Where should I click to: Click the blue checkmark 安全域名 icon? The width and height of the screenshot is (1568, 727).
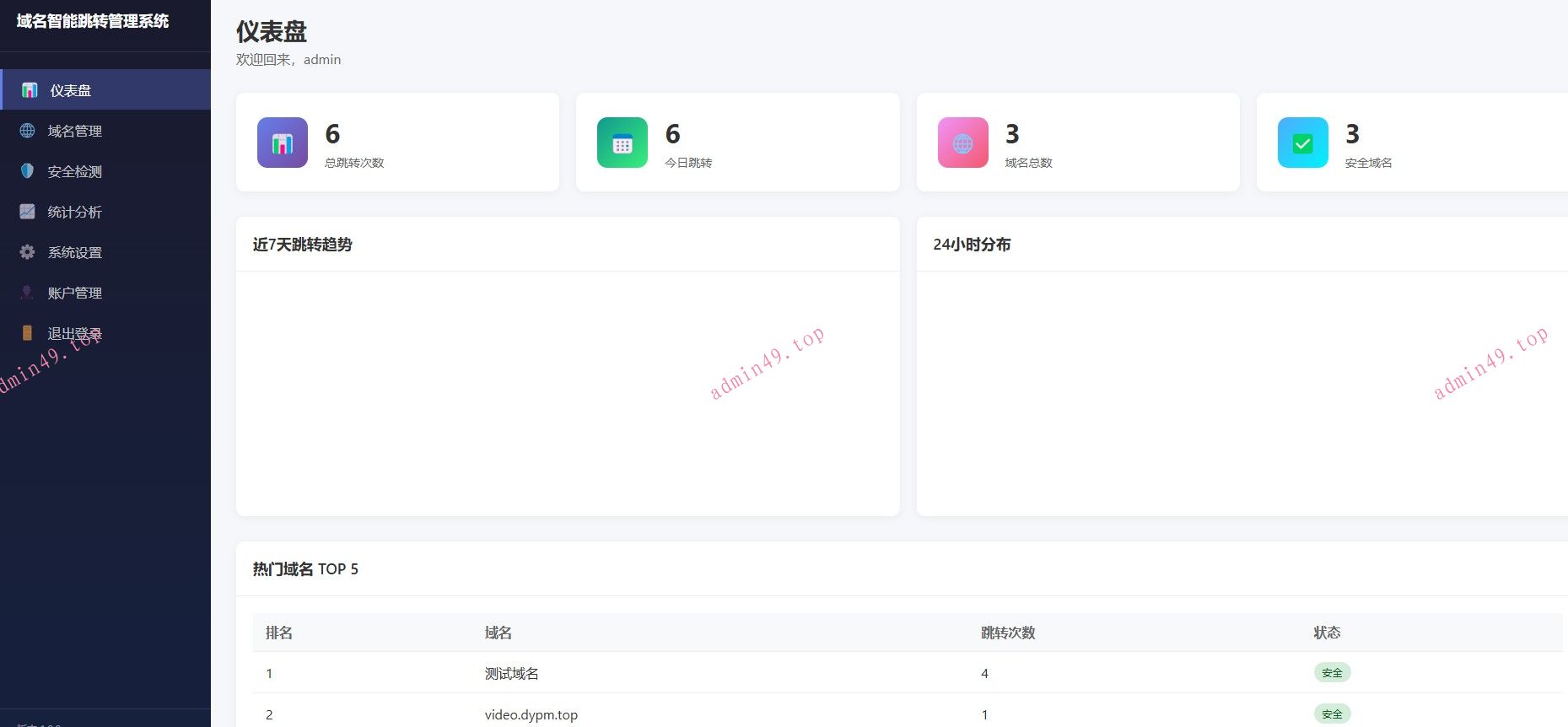(1302, 143)
